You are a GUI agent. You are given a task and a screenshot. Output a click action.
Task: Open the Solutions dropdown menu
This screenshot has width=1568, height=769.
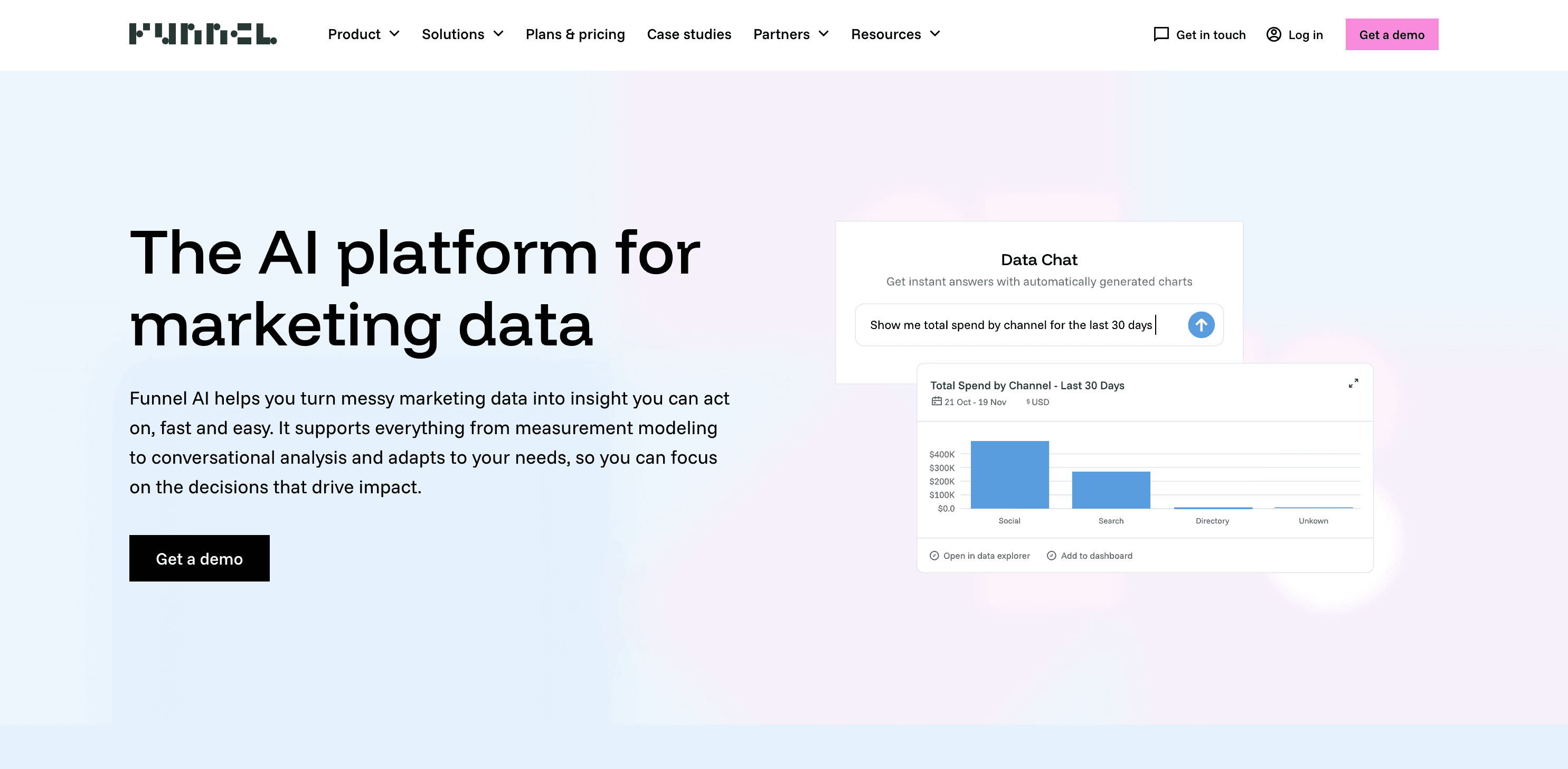[x=462, y=34]
